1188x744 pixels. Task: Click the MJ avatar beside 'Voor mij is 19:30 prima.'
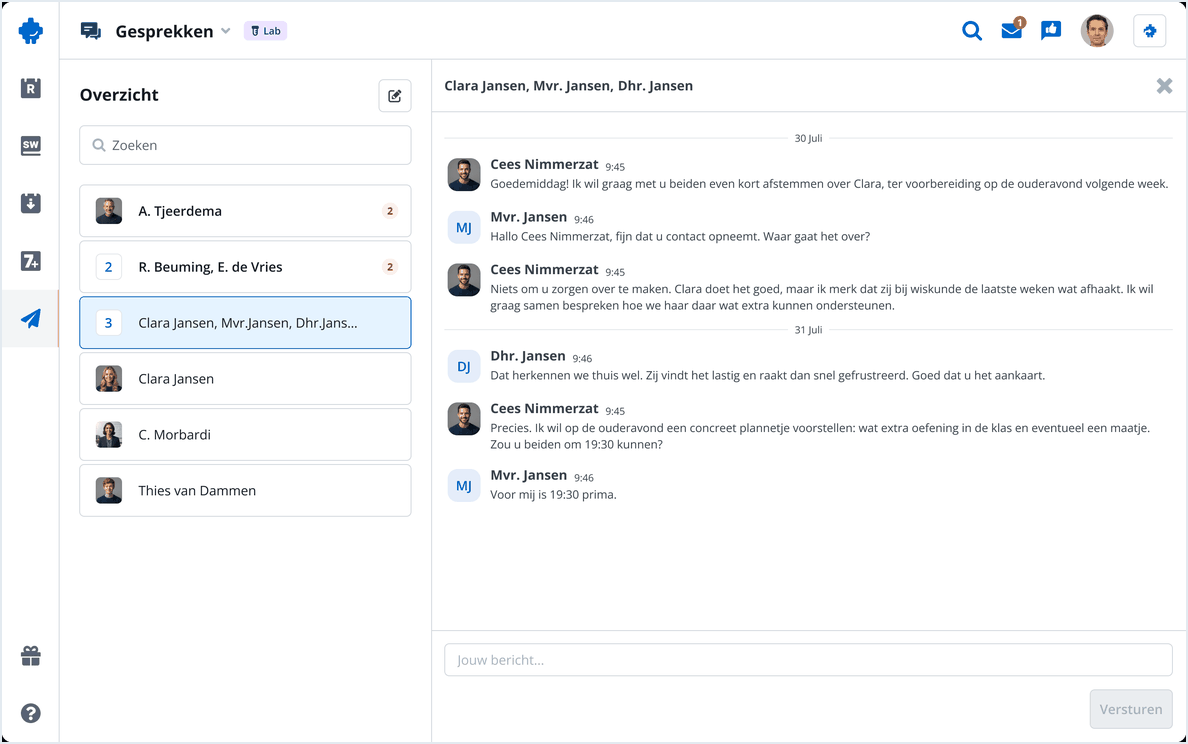(x=464, y=486)
